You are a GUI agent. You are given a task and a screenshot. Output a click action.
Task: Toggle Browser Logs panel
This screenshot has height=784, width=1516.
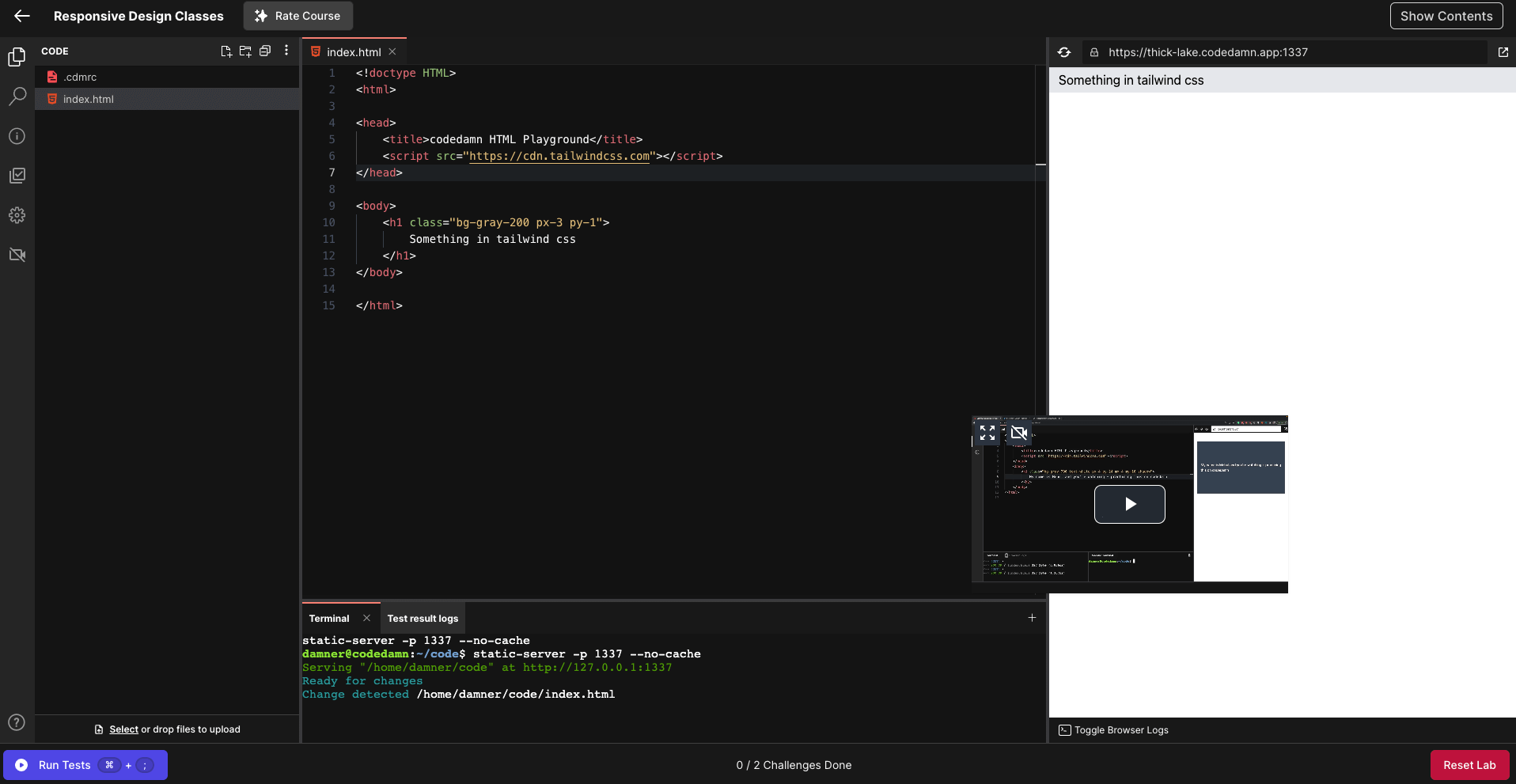point(1113,730)
